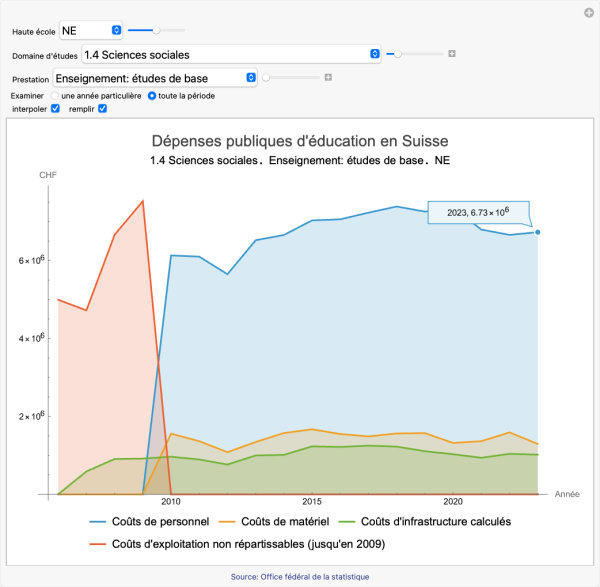The height and width of the screenshot is (587, 600).
Task: Expand the Prestation slider controls
Action: point(327,77)
